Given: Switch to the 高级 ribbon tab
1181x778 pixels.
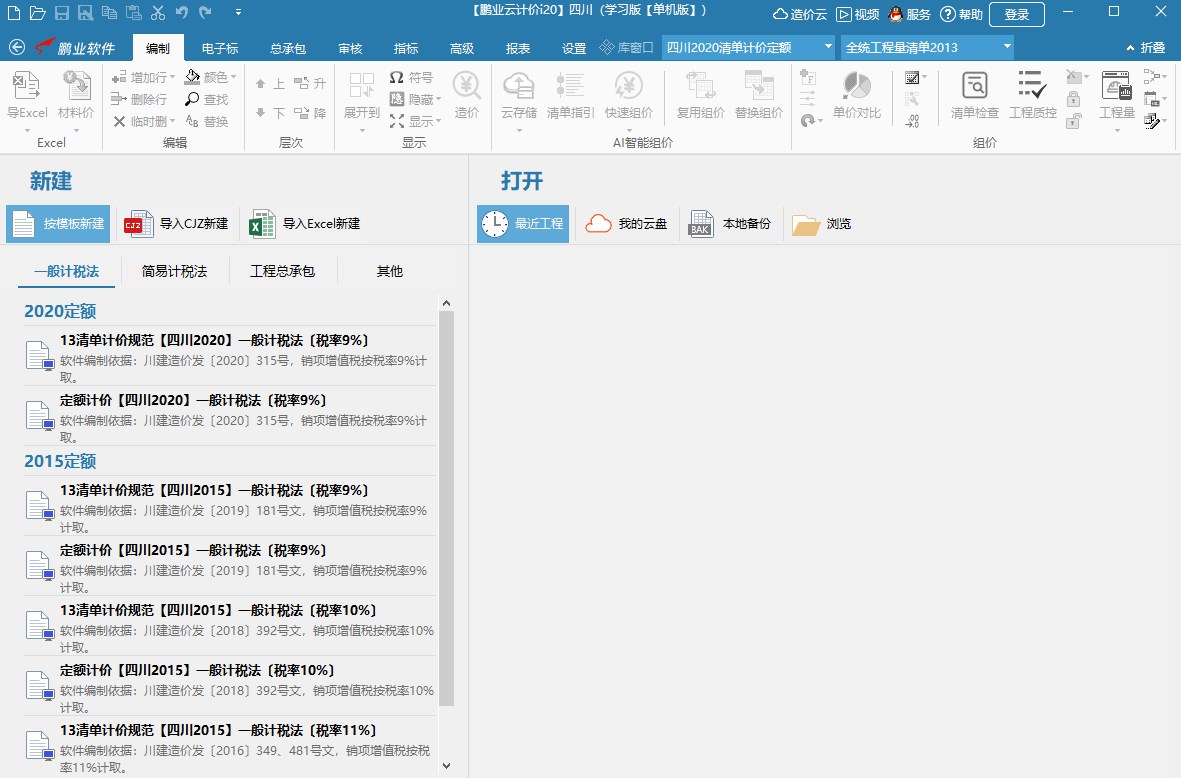Looking at the screenshot, I should [462, 48].
